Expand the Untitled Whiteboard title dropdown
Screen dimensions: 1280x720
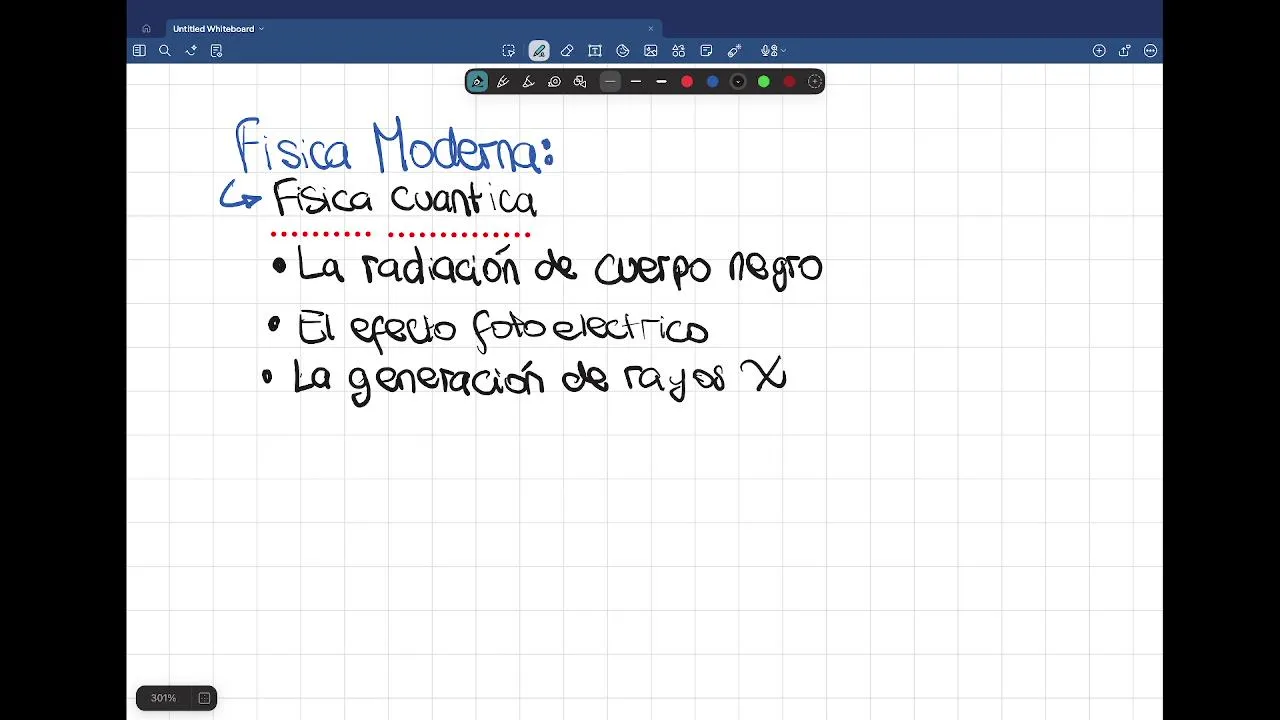[x=261, y=29]
